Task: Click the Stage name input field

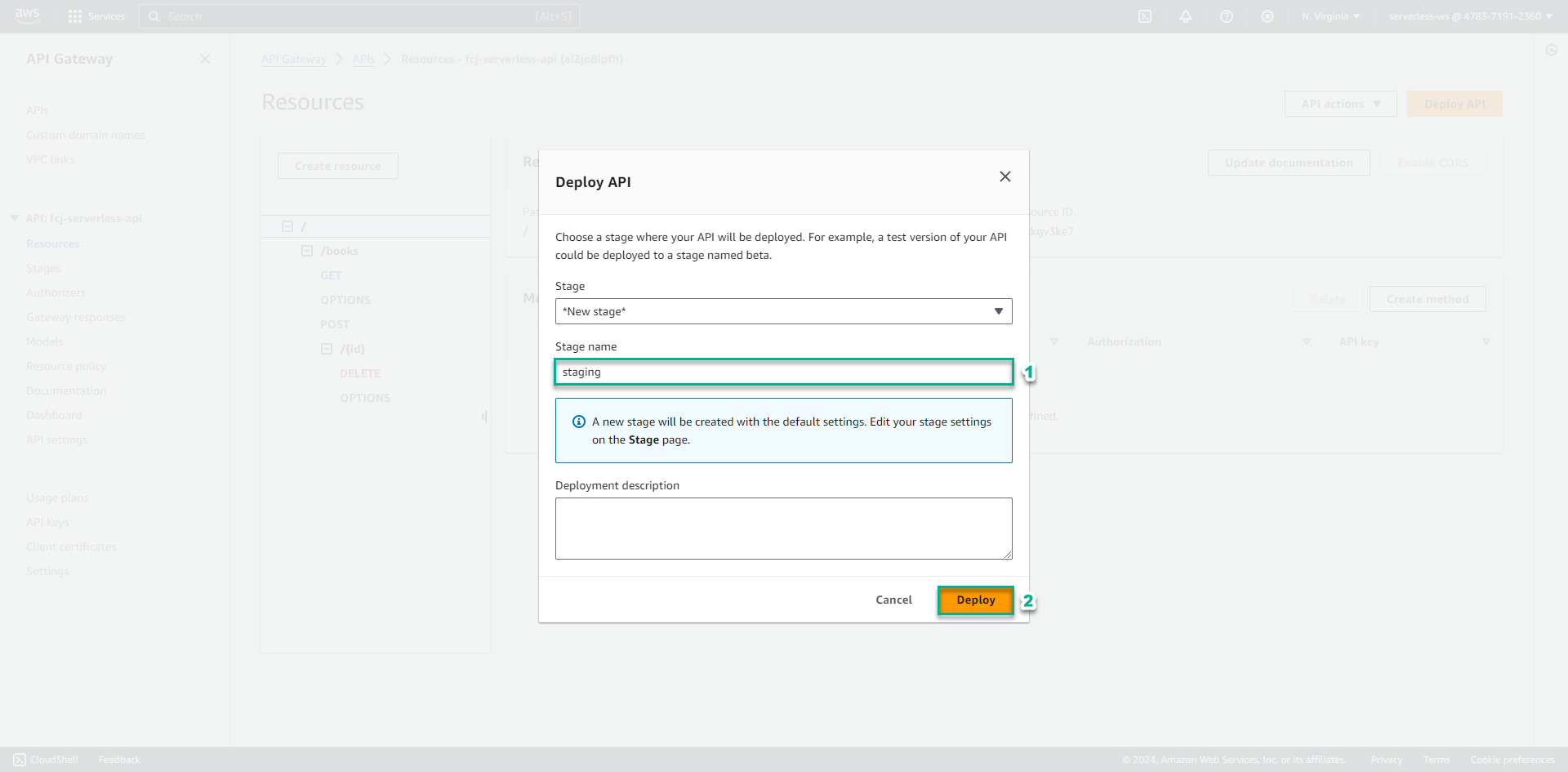Action: click(784, 372)
